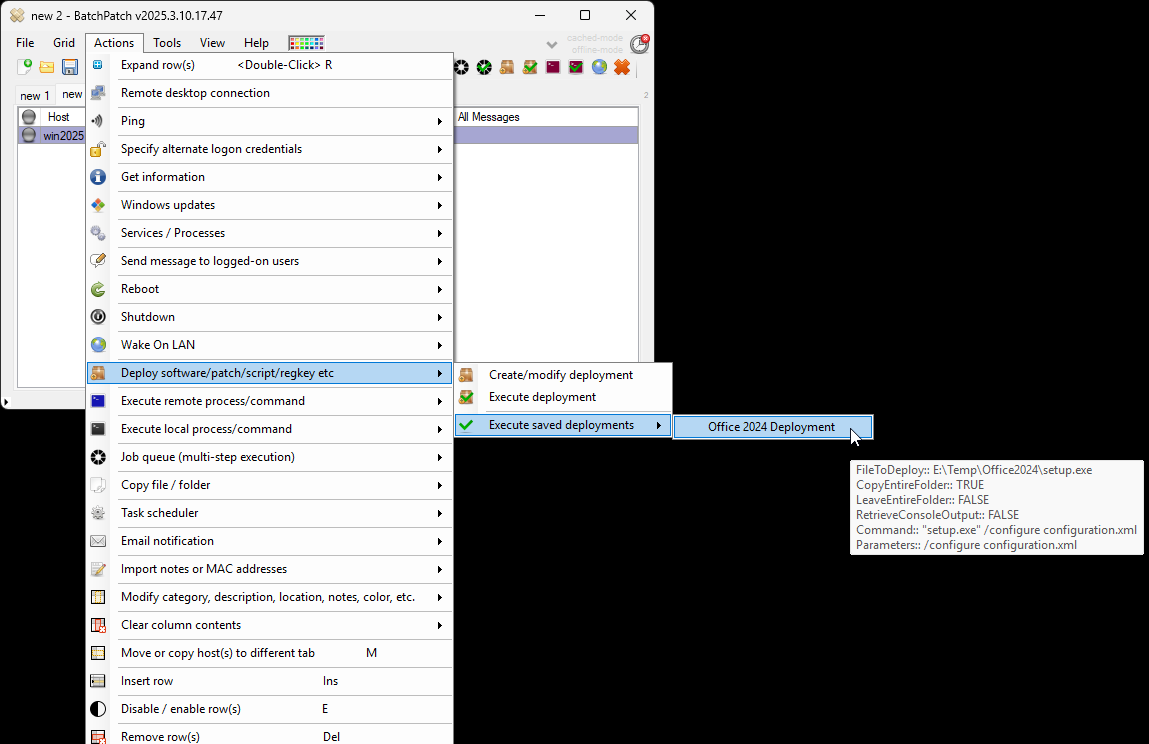Expand the Reboot submenu arrow
The height and width of the screenshot is (744, 1149).
click(440, 290)
